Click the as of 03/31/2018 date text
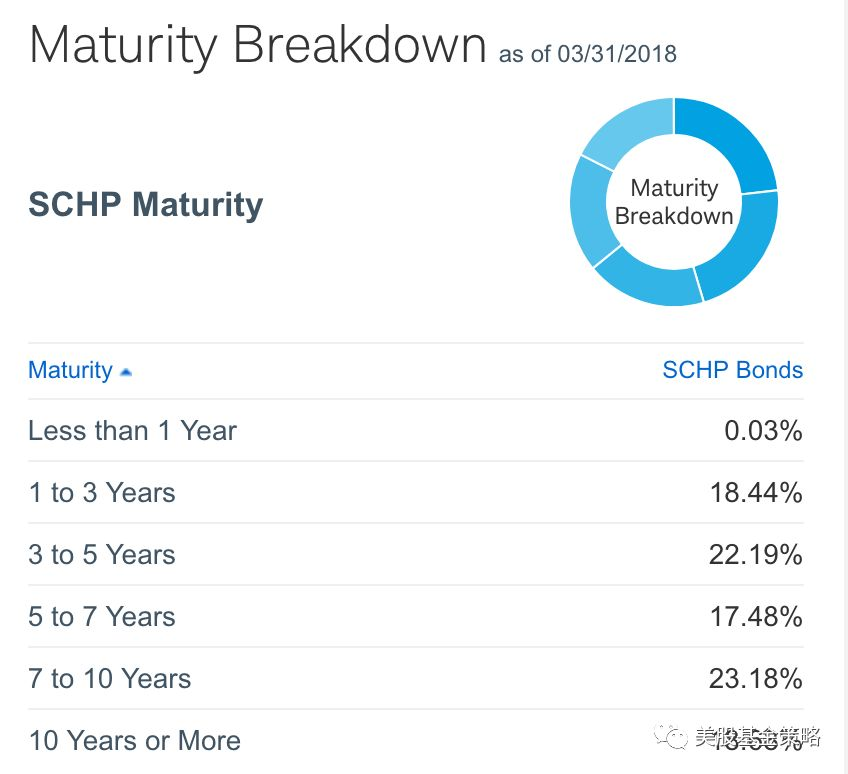The height and width of the screenshot is (774, 848). coord(587,53)
